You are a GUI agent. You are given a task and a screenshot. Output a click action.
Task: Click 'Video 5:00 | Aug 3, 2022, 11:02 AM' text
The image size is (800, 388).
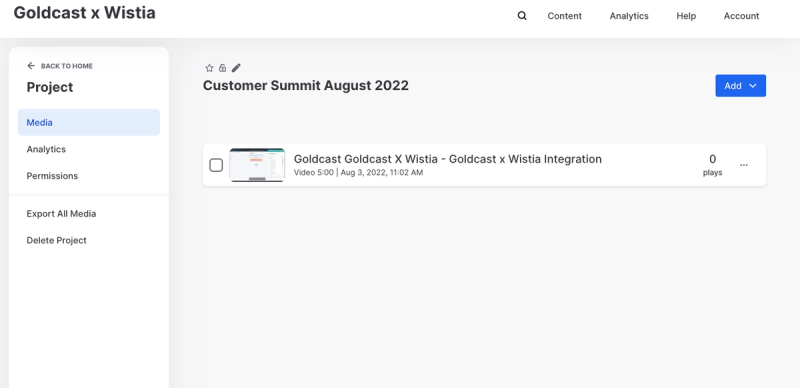358,173
